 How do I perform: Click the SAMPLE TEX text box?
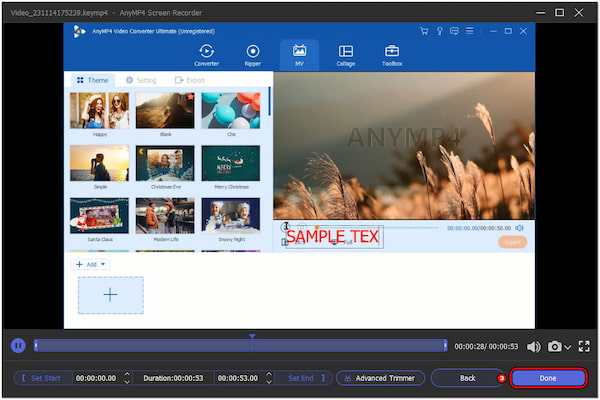tap(334, 237)
